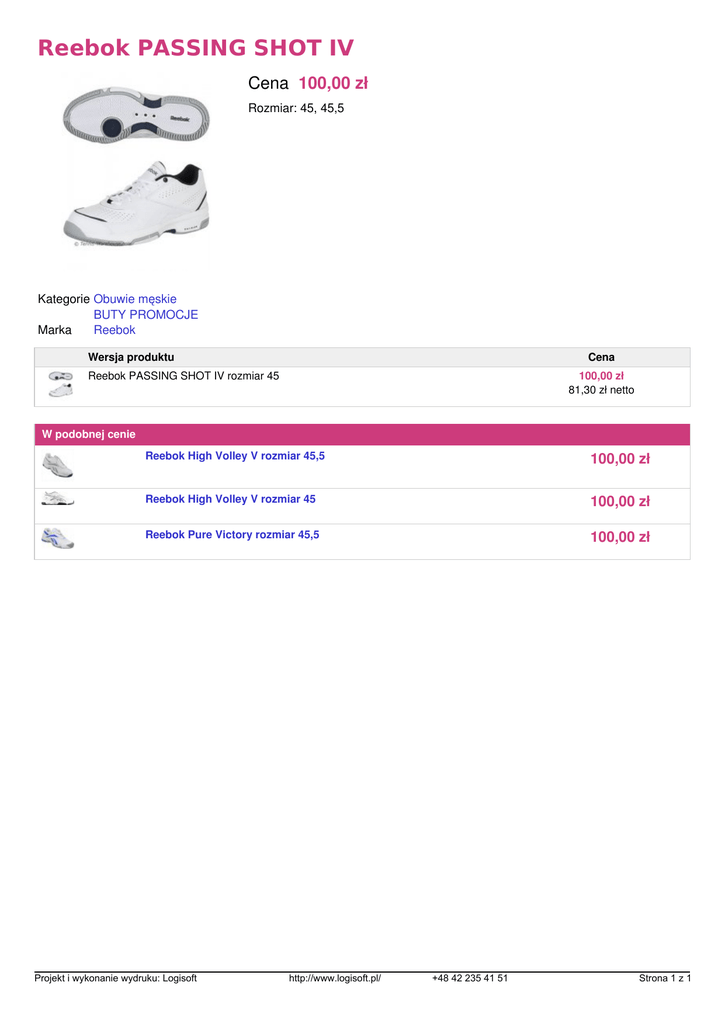This screenshot has width=725, height=1024.
Task: Click the W podobnej cenie header bar
Action: tap(362, 434)
